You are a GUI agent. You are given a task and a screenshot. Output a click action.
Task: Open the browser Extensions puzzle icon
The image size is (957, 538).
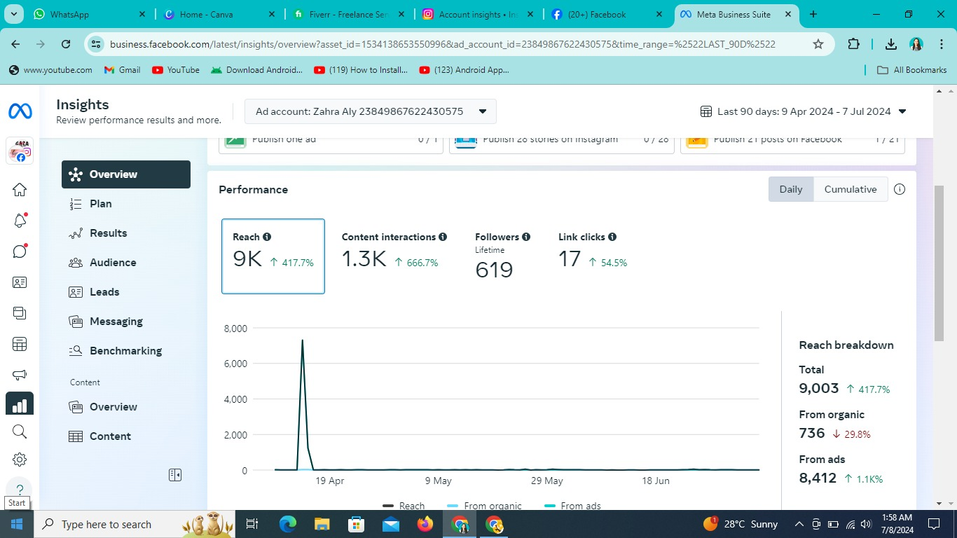[x=853, y=44]
